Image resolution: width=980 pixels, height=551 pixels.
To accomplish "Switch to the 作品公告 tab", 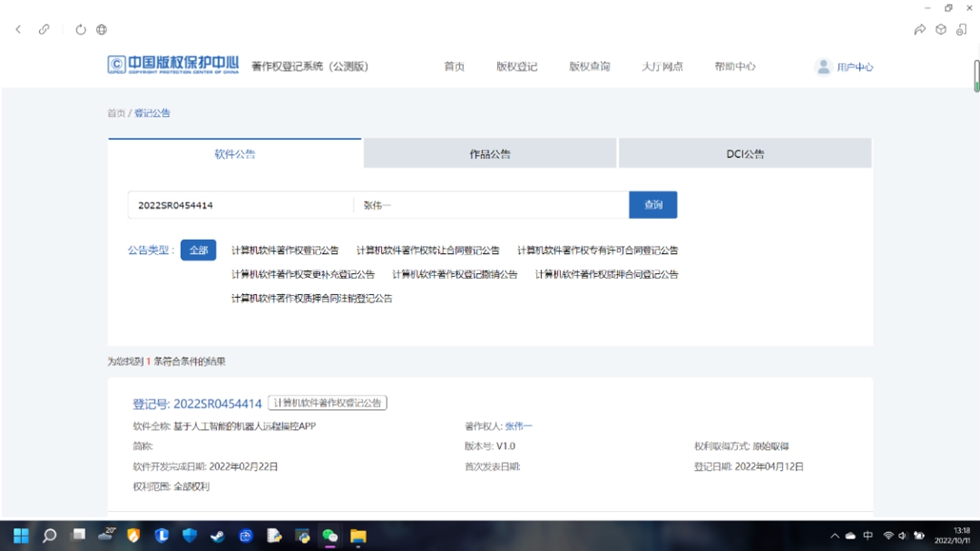I will point(490,154).
